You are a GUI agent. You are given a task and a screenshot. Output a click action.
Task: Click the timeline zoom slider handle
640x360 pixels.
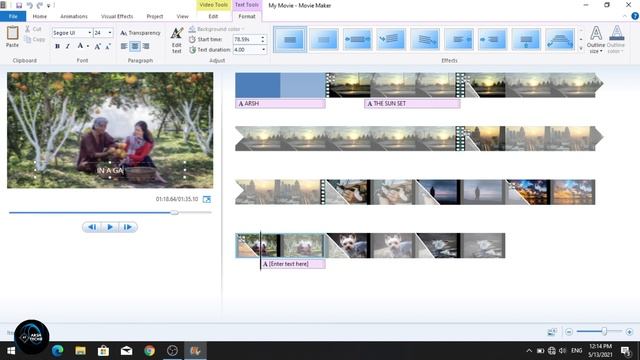click(x=604, y=331)
